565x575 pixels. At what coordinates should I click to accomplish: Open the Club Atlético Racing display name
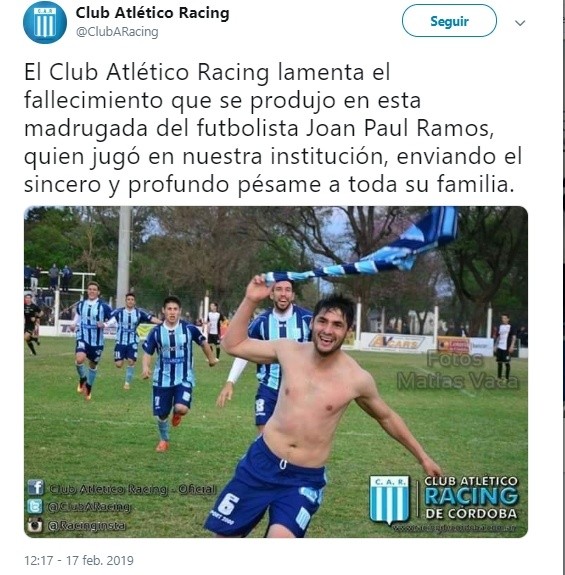pos(153,13)
